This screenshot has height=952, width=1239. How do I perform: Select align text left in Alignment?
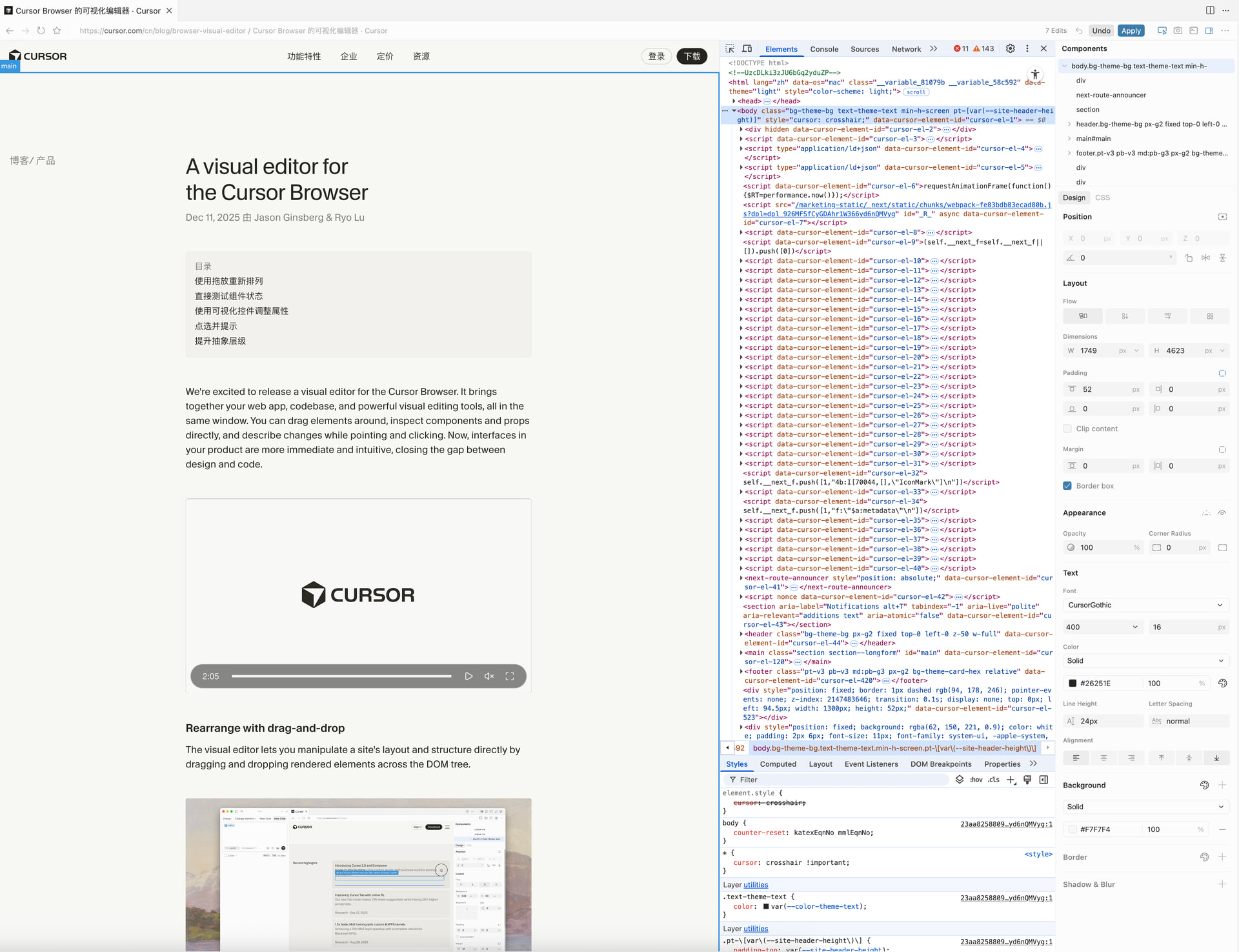pos(1076,758)
